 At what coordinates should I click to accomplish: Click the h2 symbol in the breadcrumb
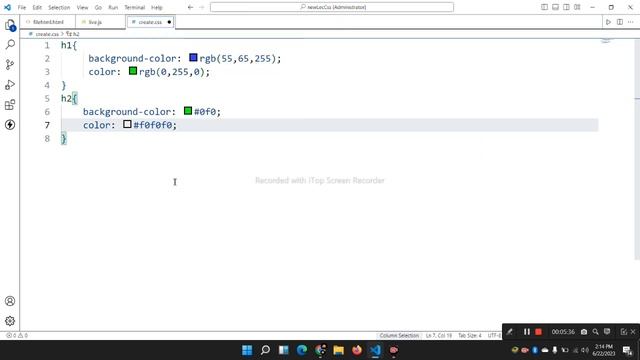click(76, 34)
